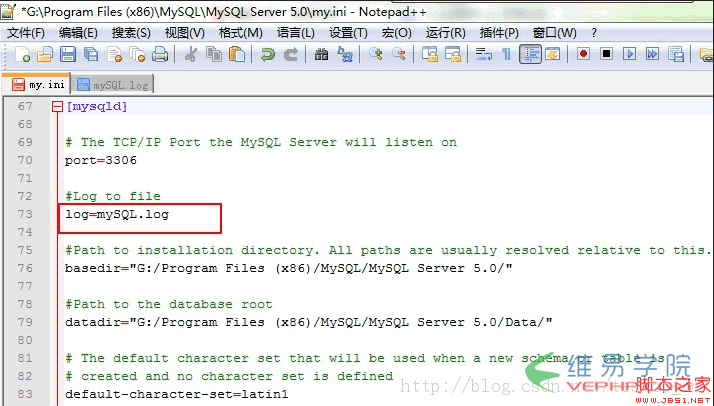Screen dimensions: 714x406
Task: Switch to the mySQL.log tab
Action: click(112, 85)
